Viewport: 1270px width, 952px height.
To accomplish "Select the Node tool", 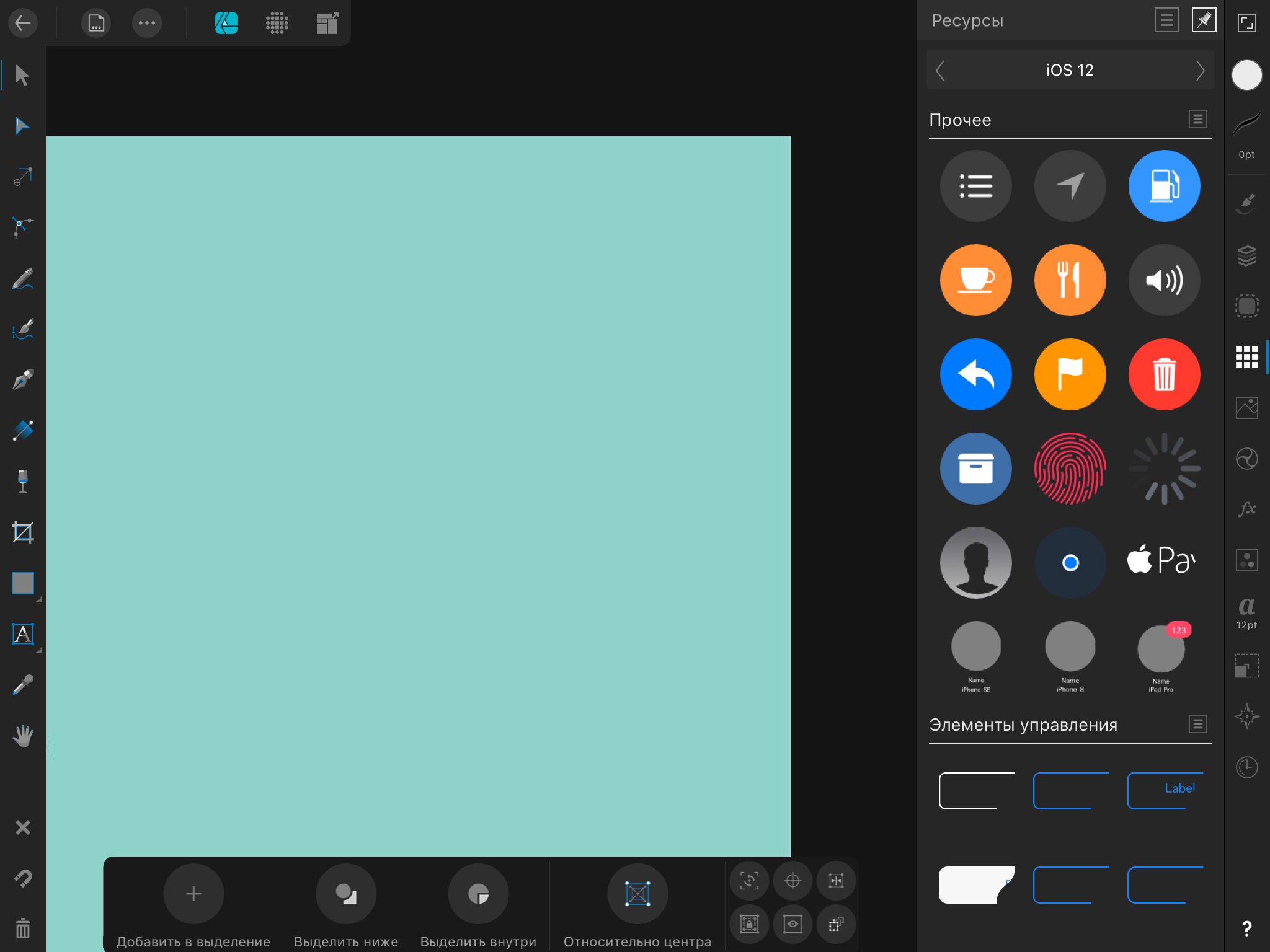I will click(x=22, y=126).
